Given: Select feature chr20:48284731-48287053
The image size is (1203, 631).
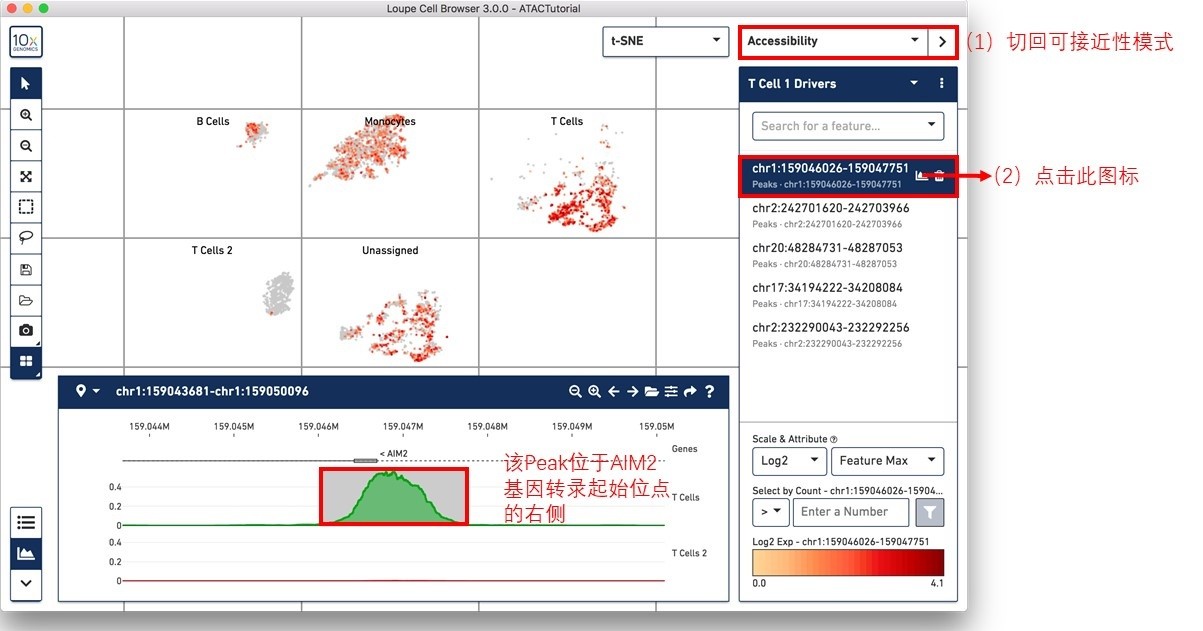Looking at the screenshot, I should tap(848, 255).
